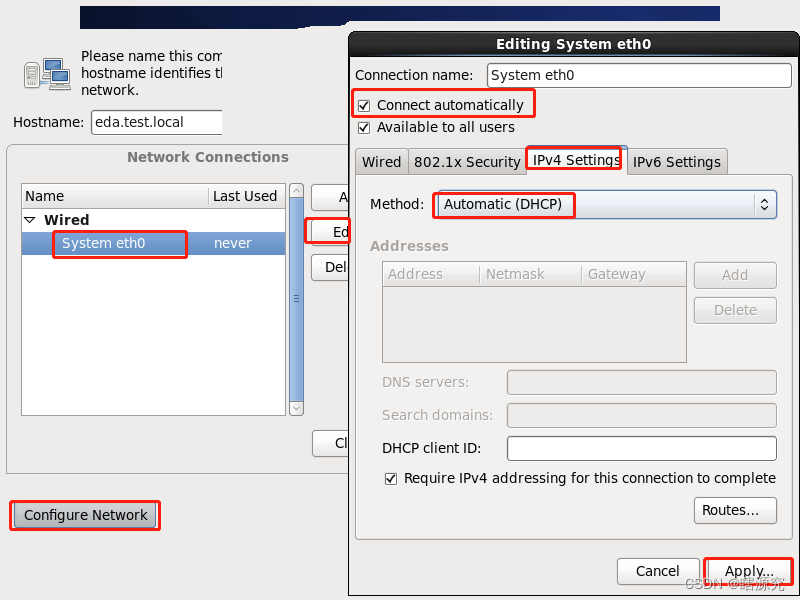Cancel editing System eth0
Viewport: 800px width, 600px height.
(x=657, y=571)
